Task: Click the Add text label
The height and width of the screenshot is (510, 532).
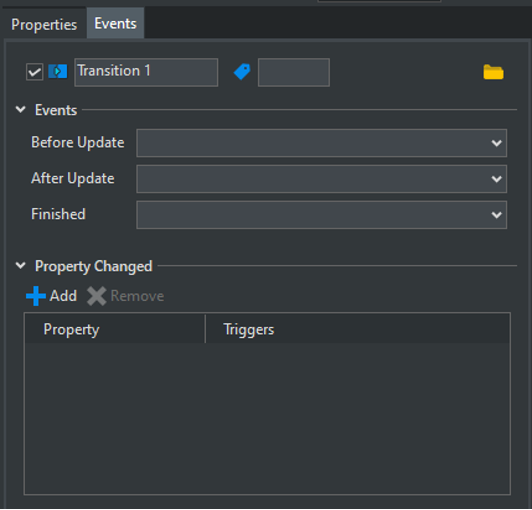Action: [x=63, y=296]
